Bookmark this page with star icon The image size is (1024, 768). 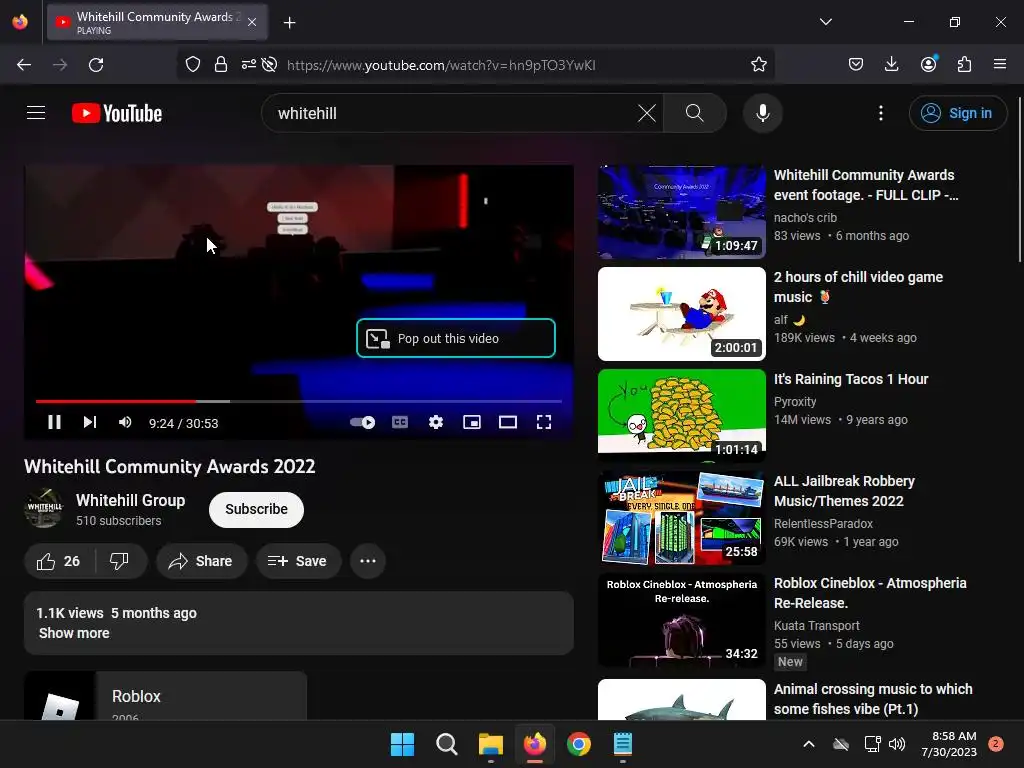coord(758,65)
